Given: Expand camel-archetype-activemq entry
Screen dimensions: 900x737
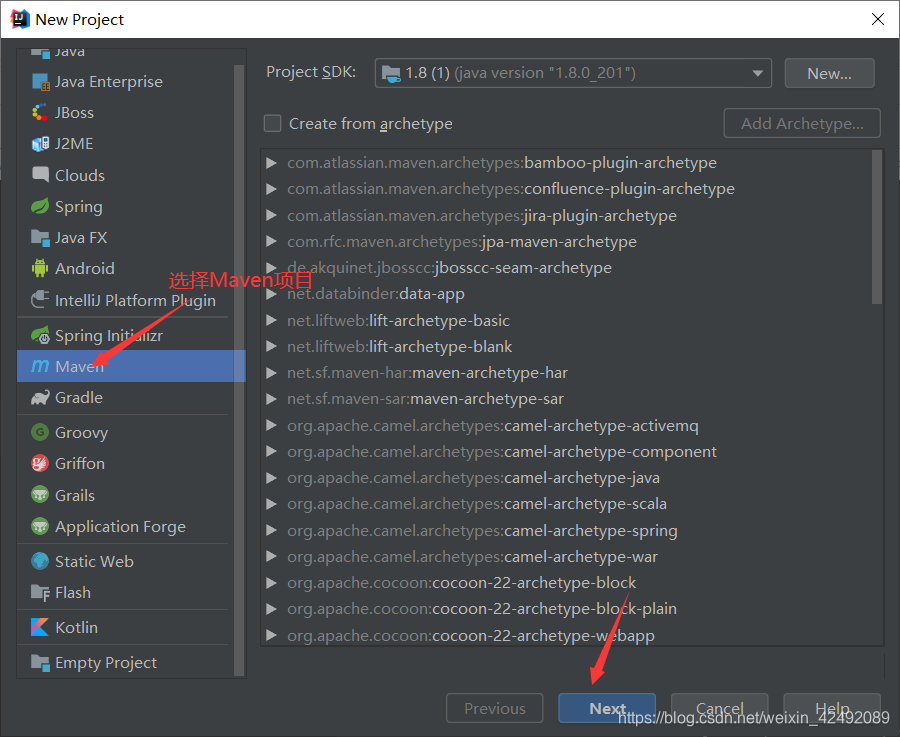Looking at the screenshot, I should 271,425.
